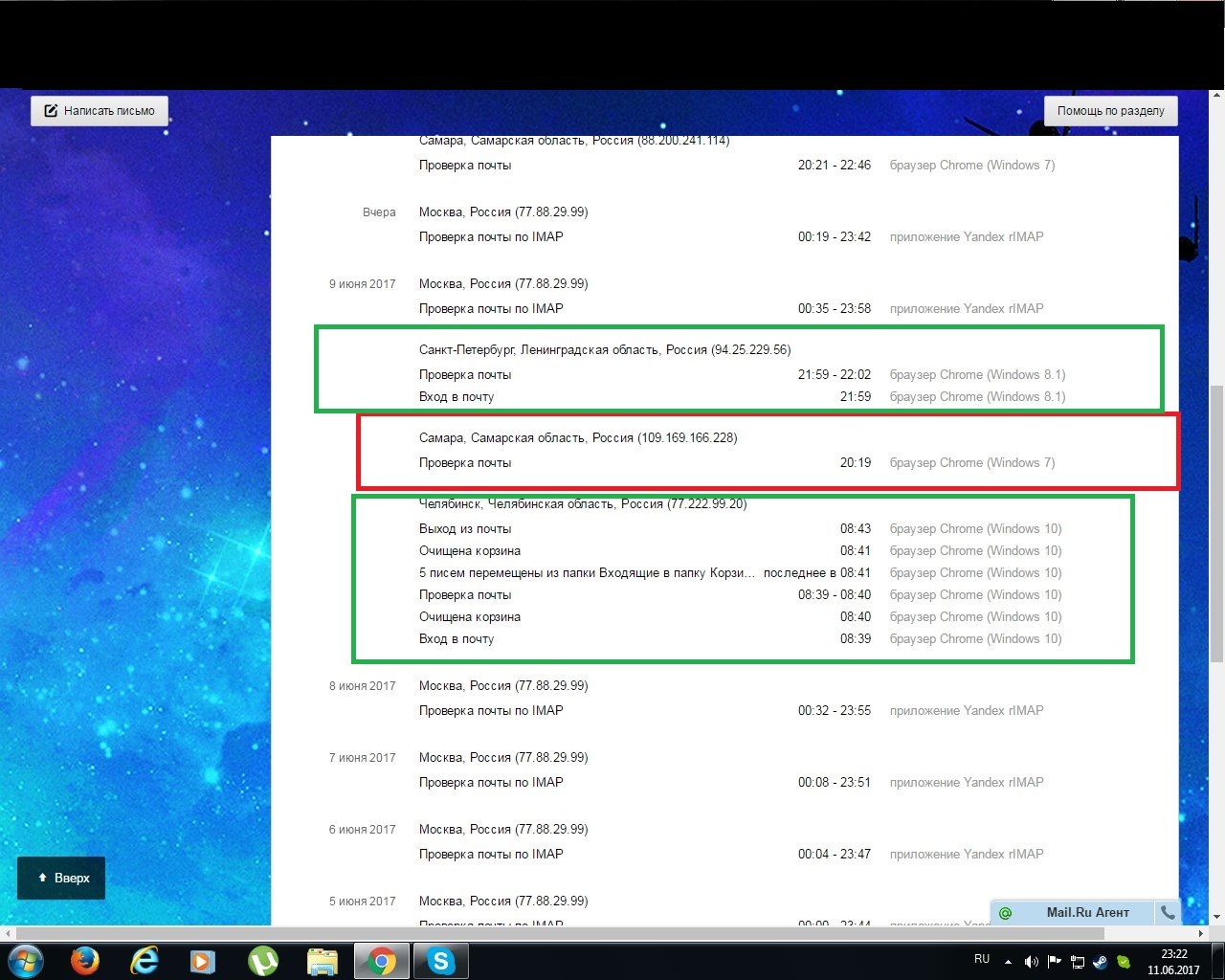Image resolution: width=1225 pixels, height=980 pixels.
Task: Open the taskbar clock and date
Action: pyautogui.click(x=1173, y=962)
